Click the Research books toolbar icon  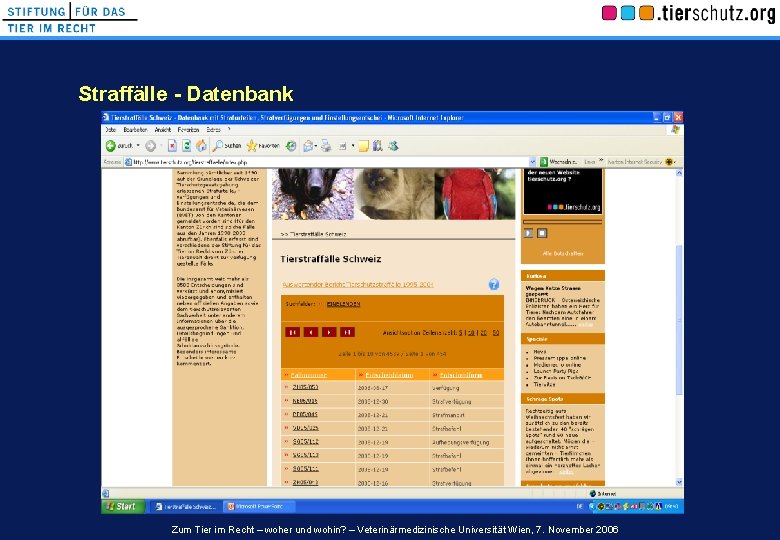[378, 146]
